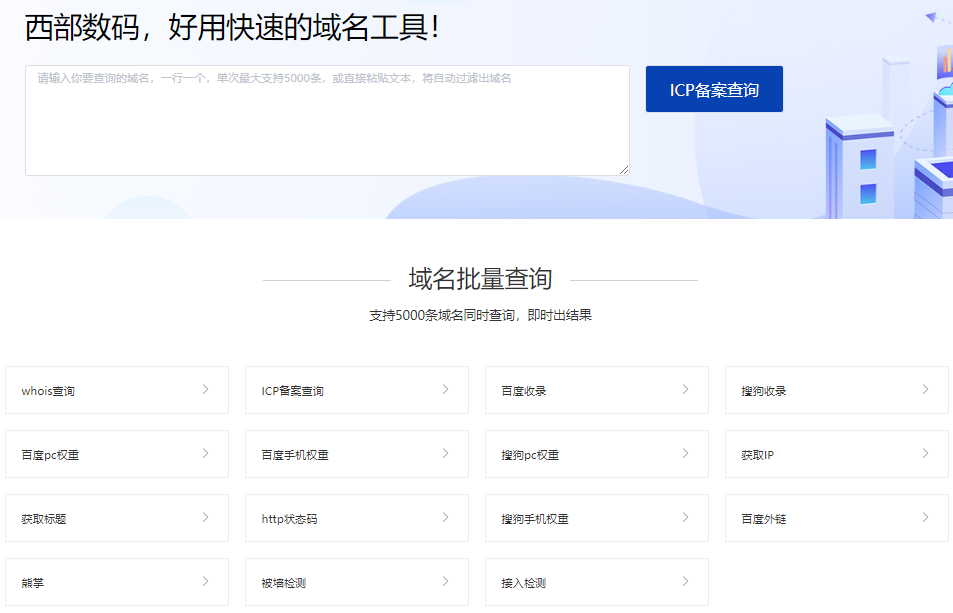Click the arrow icon on 接入检测 card
This screenshot has height=613, width=953.
click(685, 582)
